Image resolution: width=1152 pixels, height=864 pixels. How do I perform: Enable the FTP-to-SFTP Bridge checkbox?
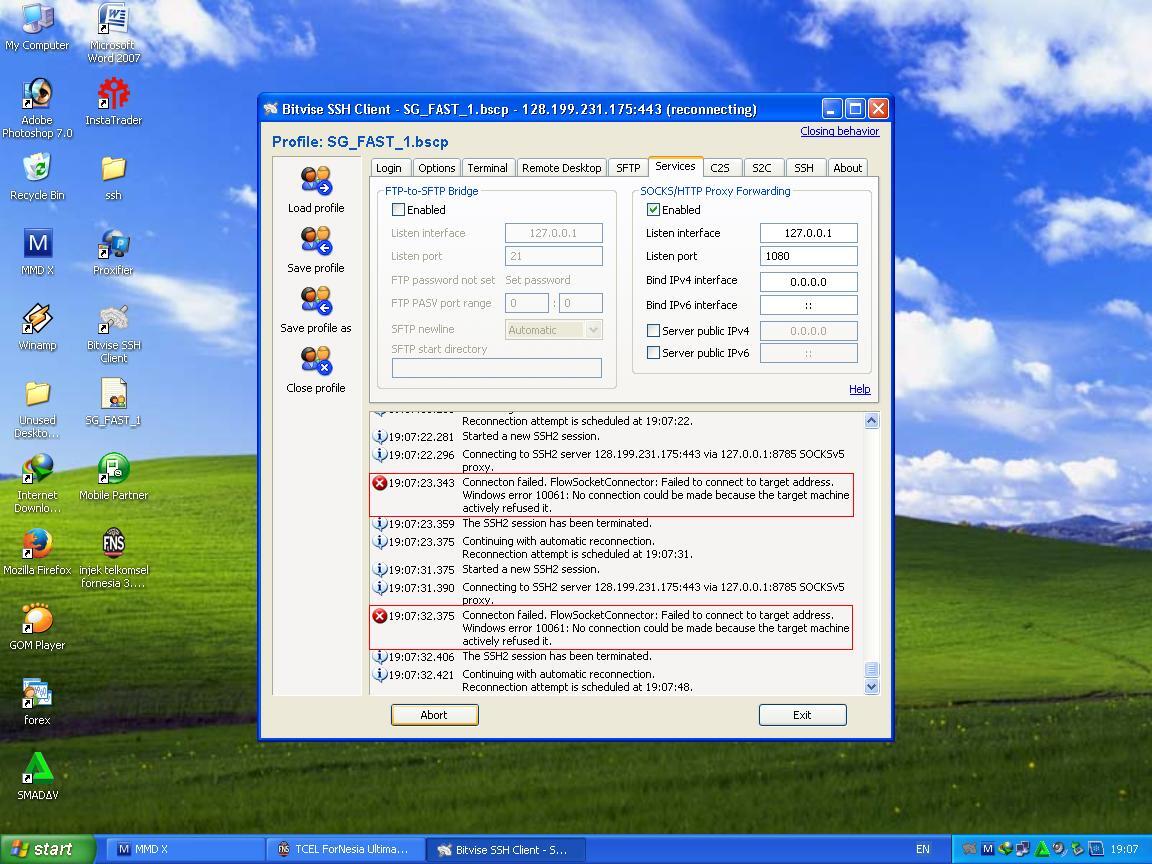click(x=398, y=209)
